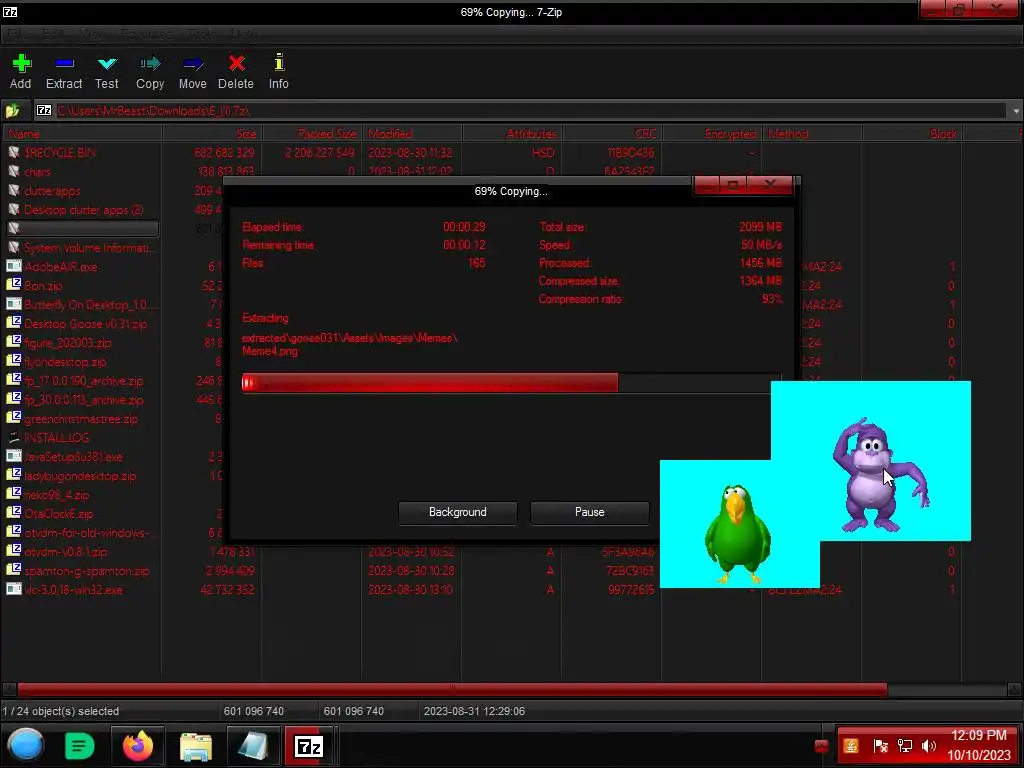
Task: Click the Test toolbar icon
Action: (106, 63)
